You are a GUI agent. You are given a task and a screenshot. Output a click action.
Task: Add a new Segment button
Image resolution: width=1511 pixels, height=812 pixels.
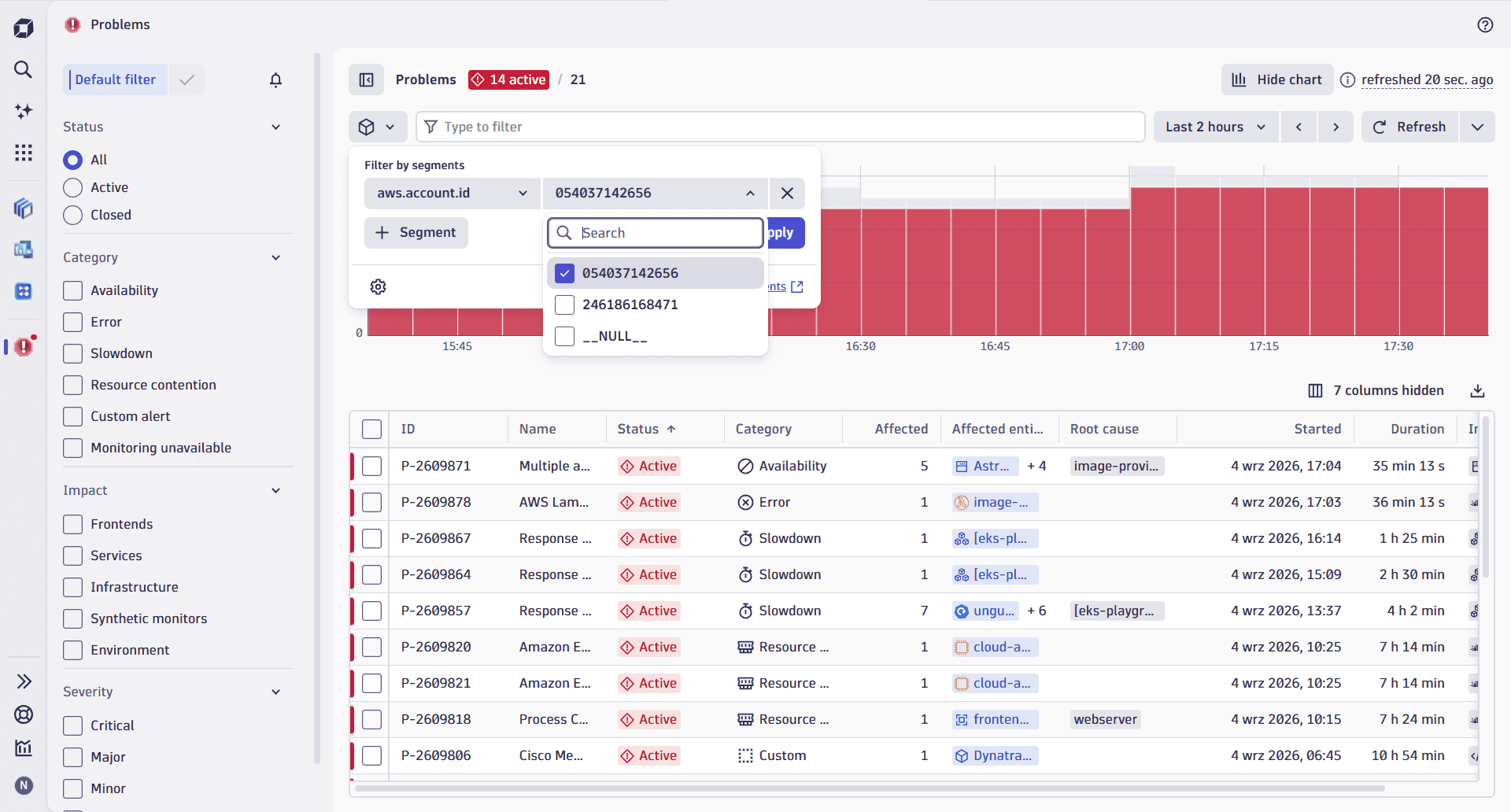[x=416, y=233]
